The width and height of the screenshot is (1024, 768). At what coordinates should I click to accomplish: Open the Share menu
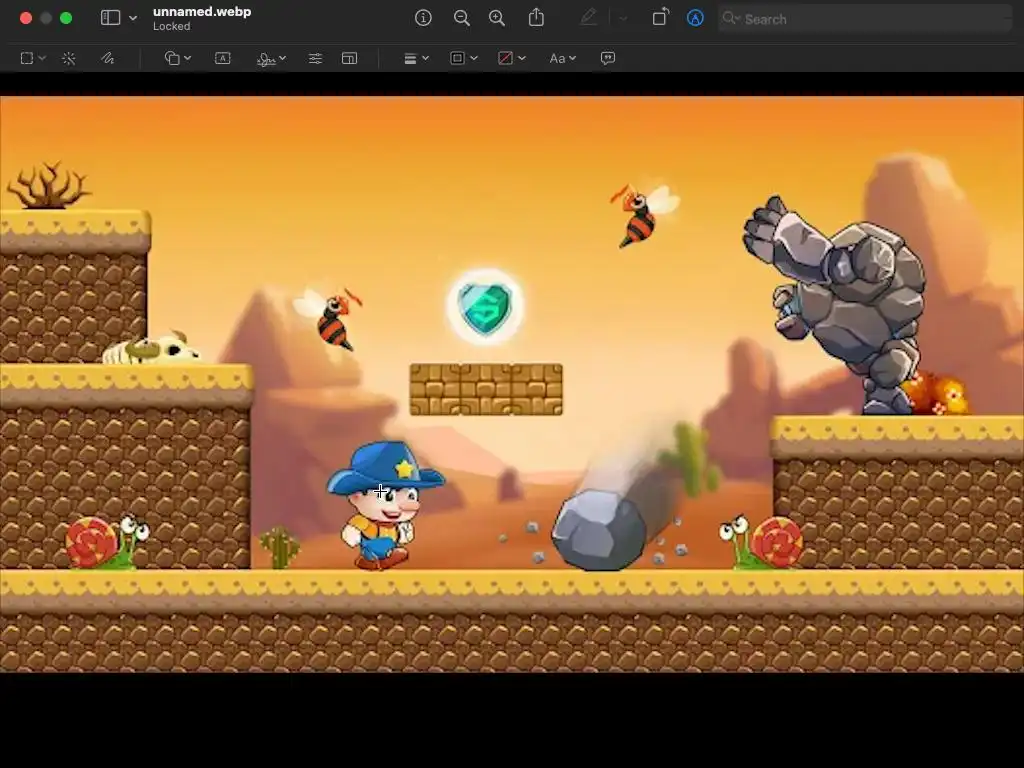point(536,17)
